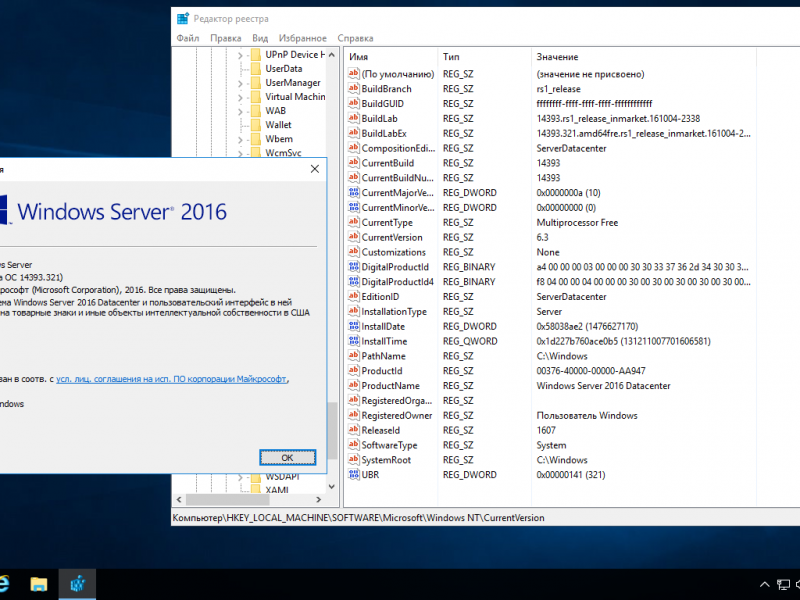
Task: Click the tree scroll down arrow
Action: (x=332, y=486)
